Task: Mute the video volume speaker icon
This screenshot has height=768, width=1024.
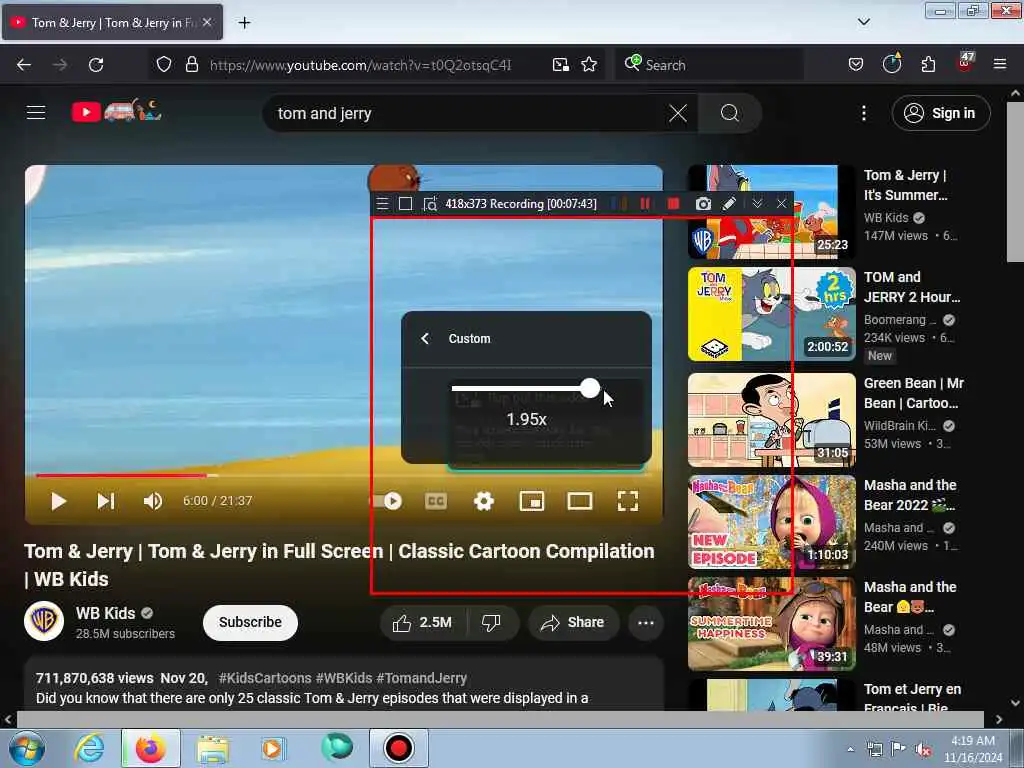Action: tap(153, 501)
